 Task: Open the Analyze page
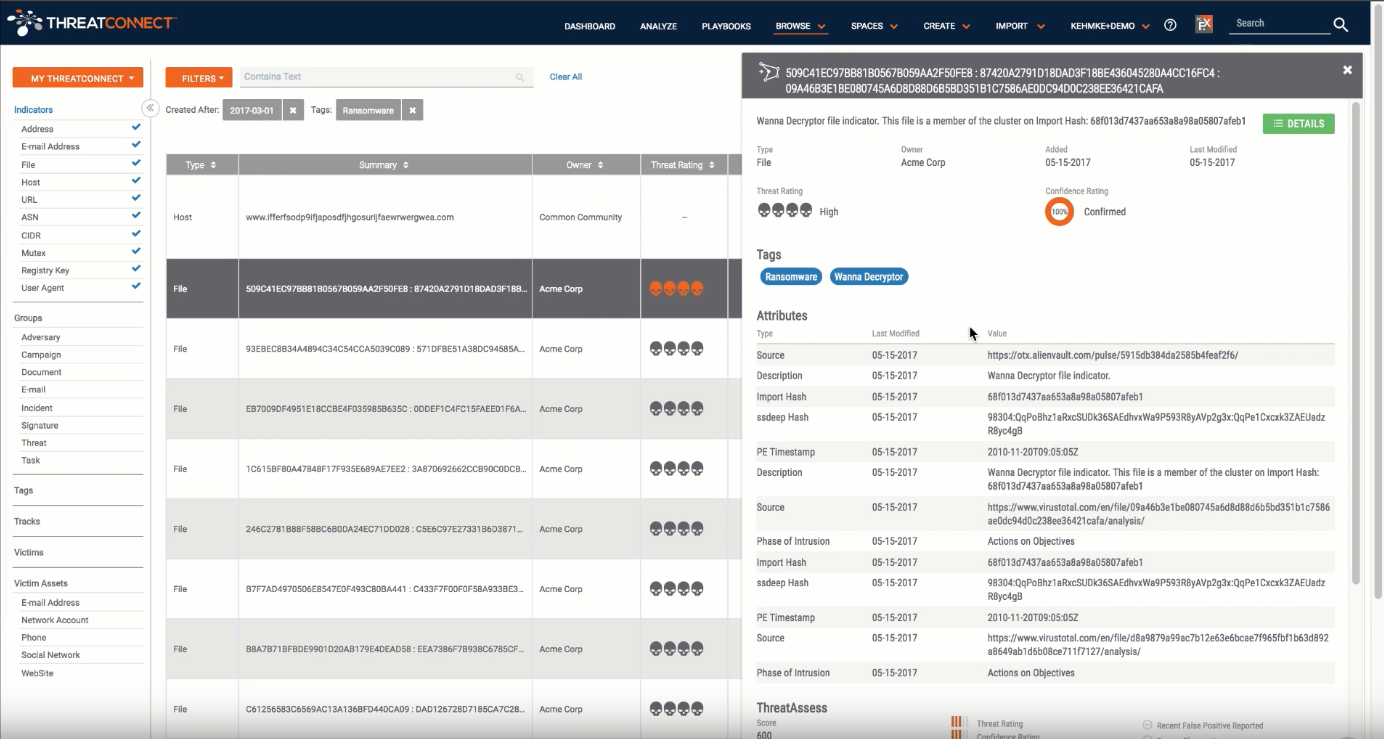[x=658, y=26]
